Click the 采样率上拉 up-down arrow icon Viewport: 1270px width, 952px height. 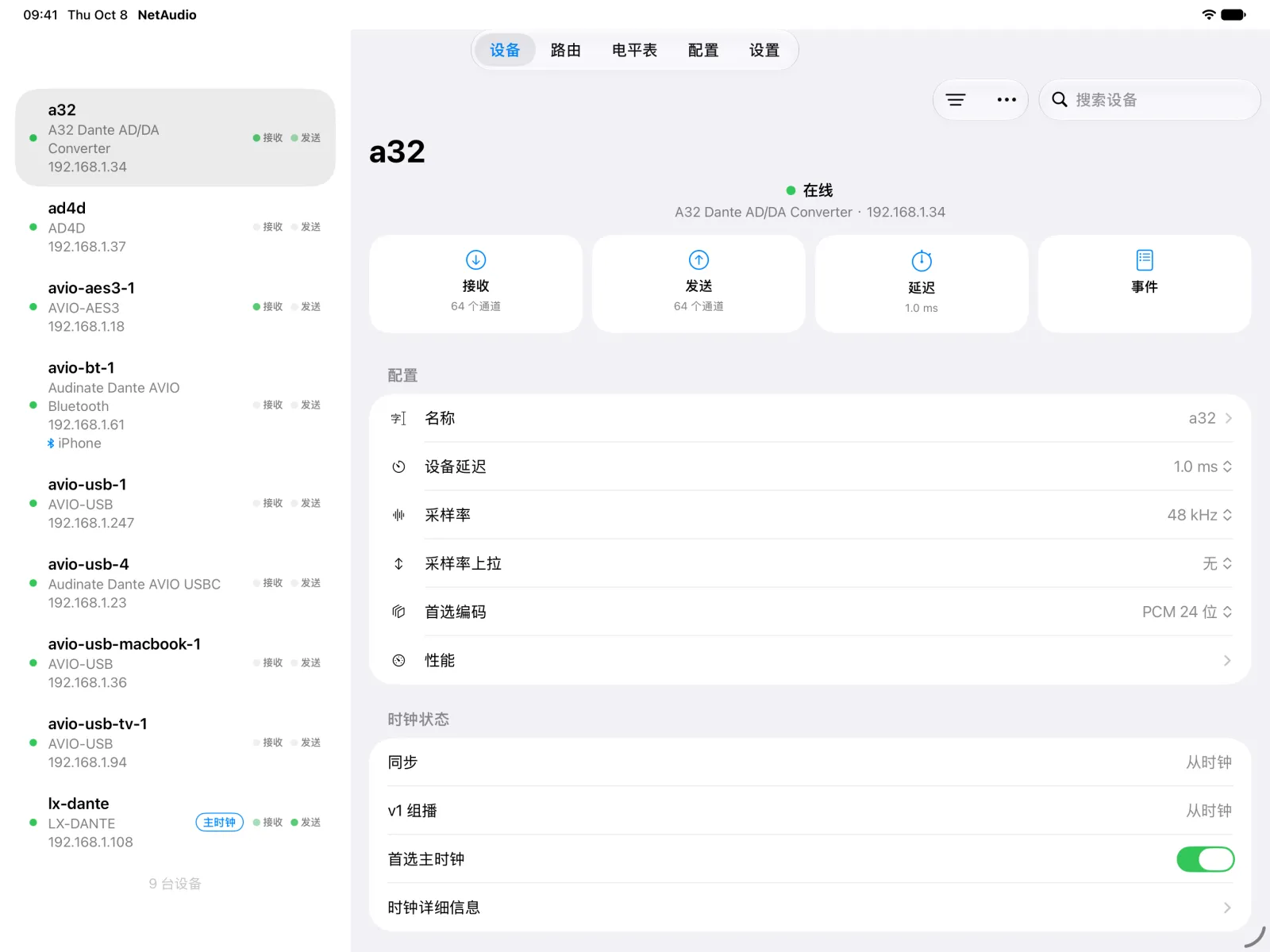[398, 563]
